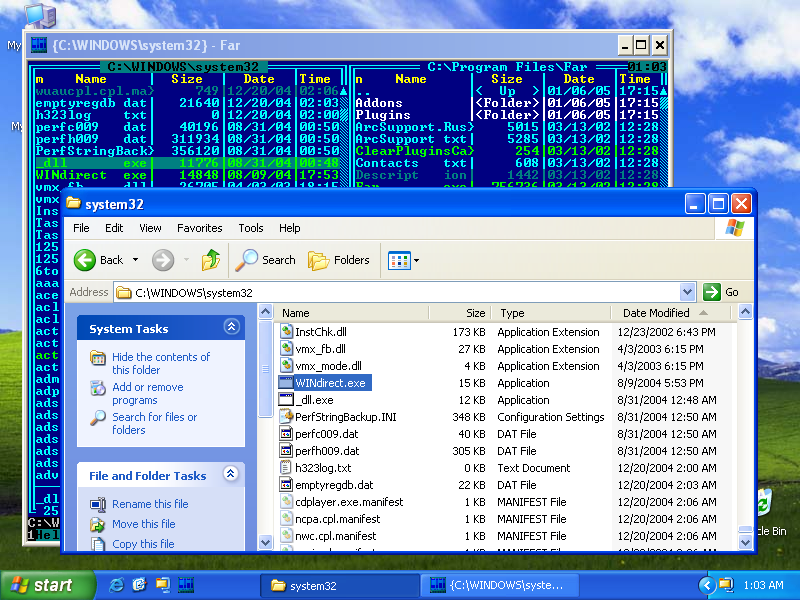Click the Forward arrow button in Explorer

tap(163, 260)
